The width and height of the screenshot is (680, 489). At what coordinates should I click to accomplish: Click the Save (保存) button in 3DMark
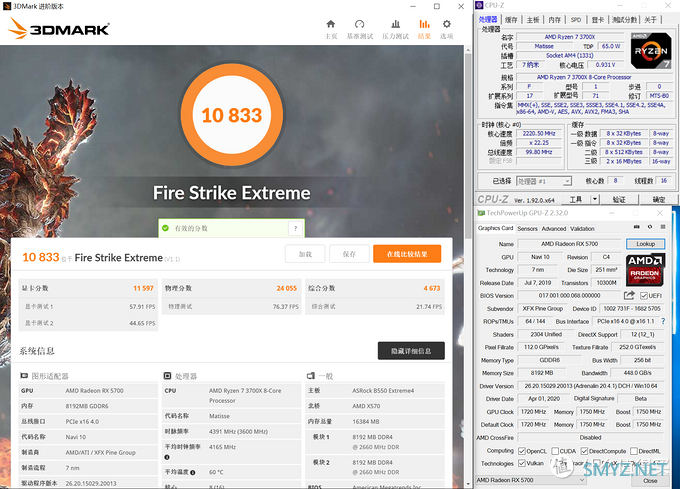click(349, 254)
